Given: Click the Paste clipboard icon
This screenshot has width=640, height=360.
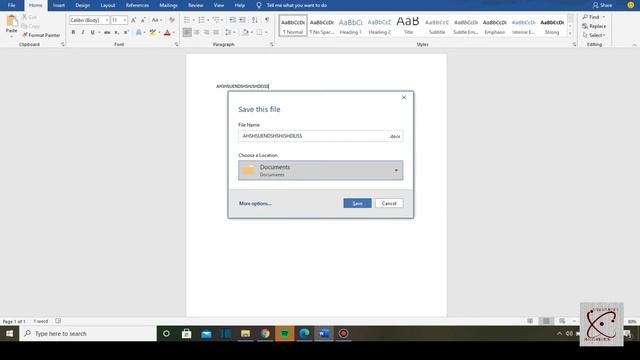Looking at the screenshot, I should [11, 21].
